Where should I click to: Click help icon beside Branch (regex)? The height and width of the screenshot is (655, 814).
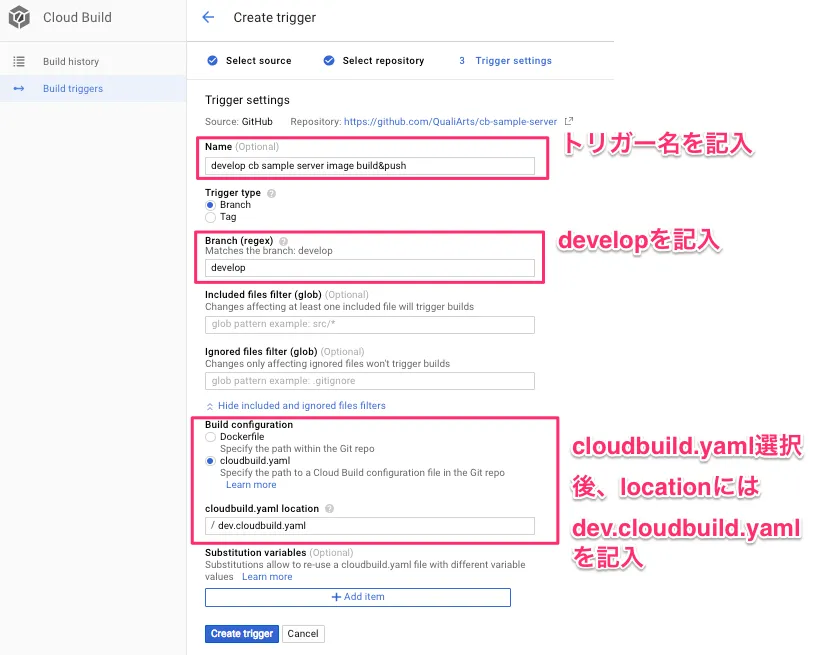283,241
